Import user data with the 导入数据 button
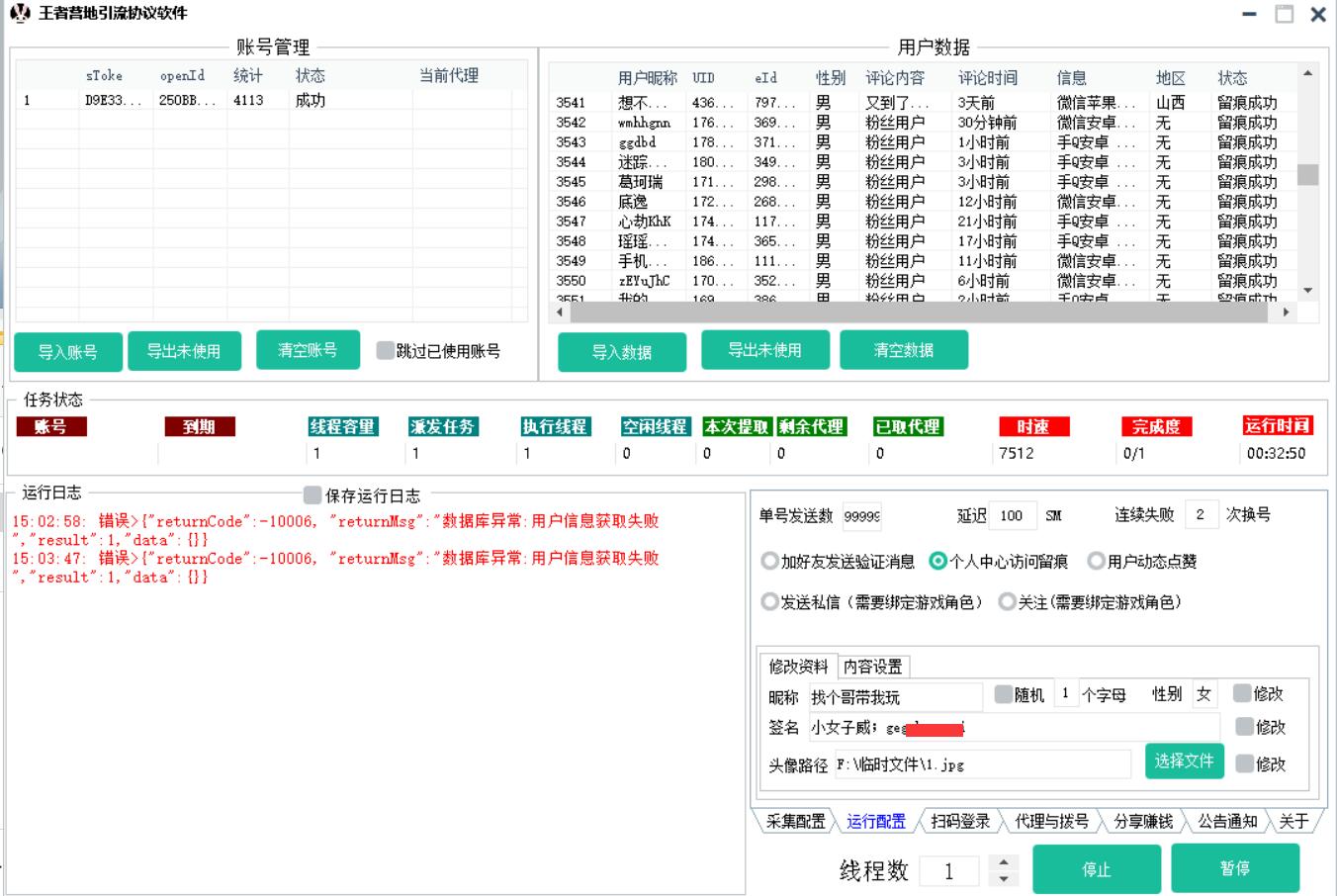The width and height of the screenshot is (1337, 896). (x=622, y=352)
